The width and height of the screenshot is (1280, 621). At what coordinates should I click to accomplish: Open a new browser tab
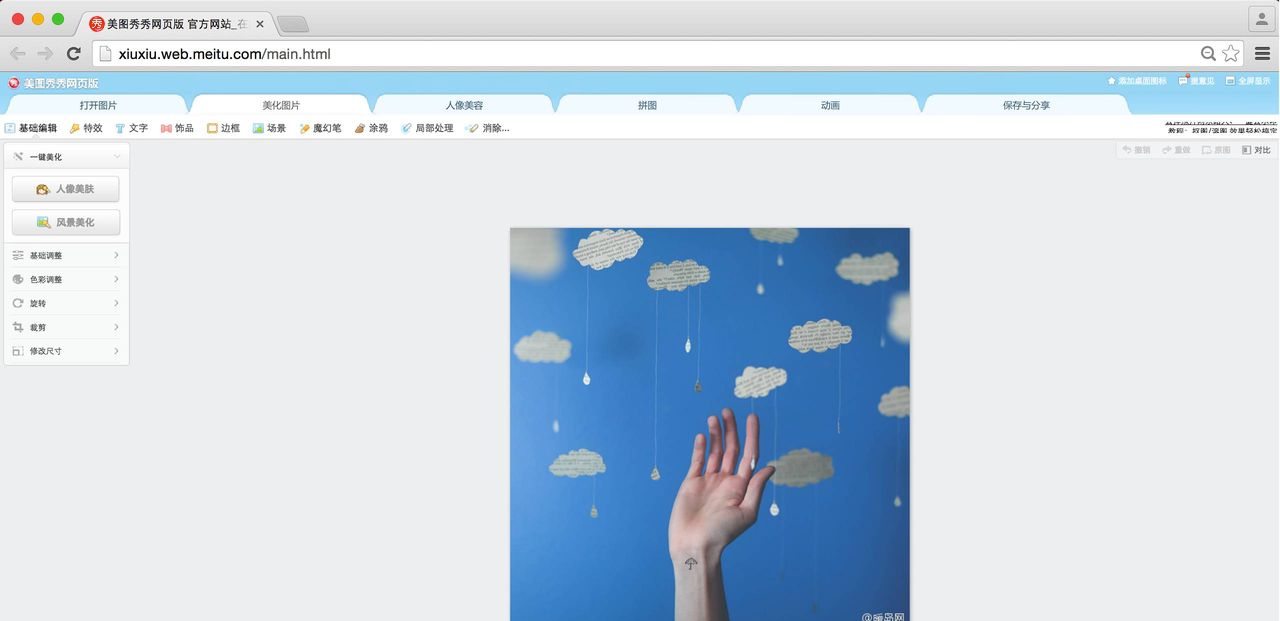(293, 24)
